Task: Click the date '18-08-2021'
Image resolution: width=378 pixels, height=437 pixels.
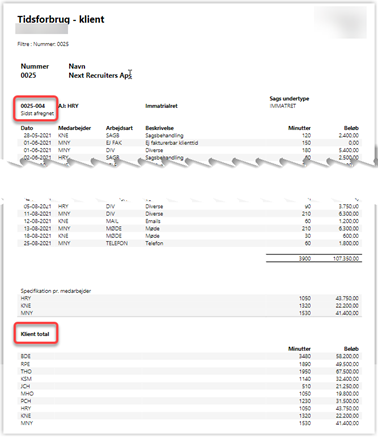Action: (38, 236)
